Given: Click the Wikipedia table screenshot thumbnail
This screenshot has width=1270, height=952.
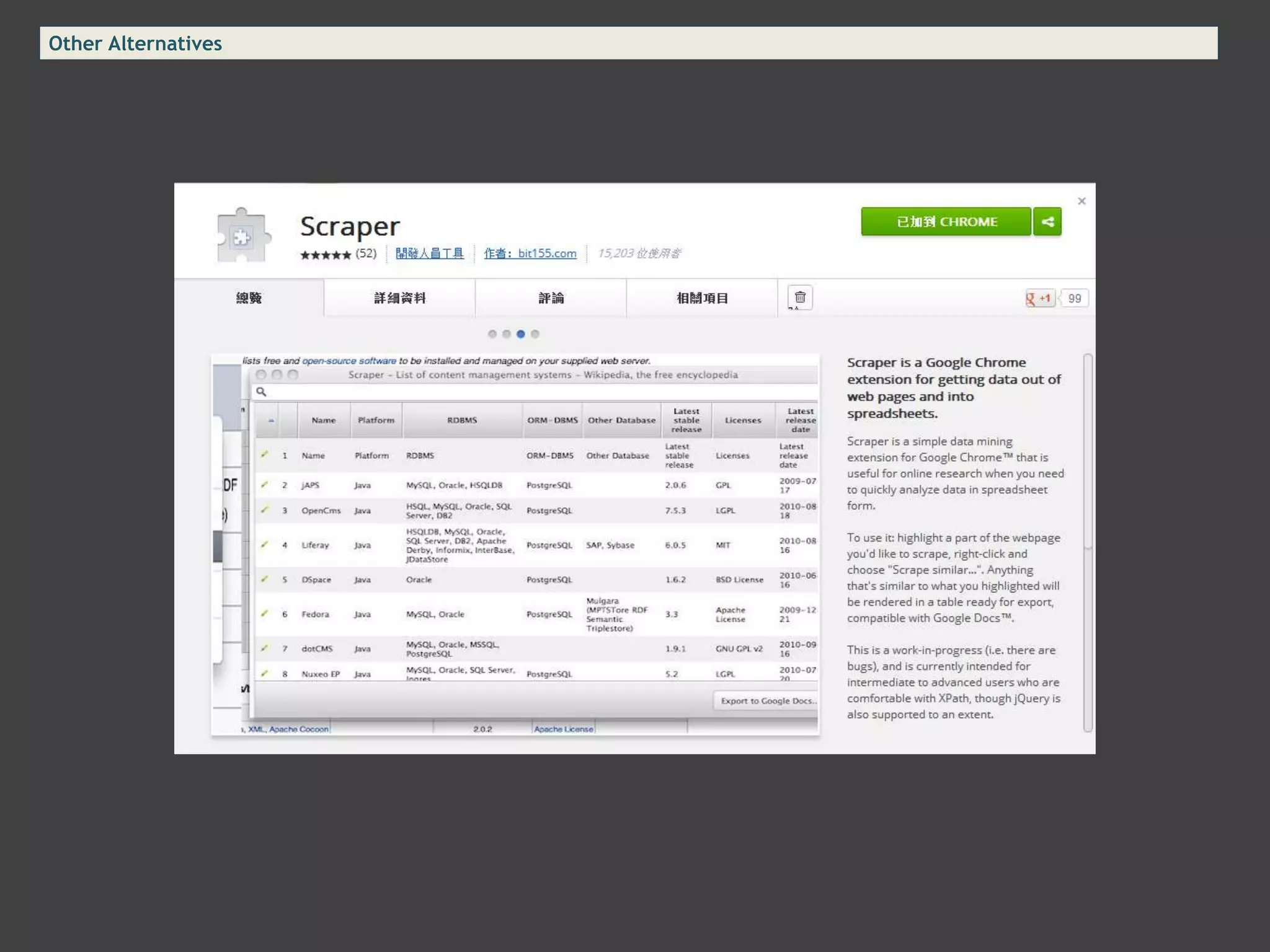Looking at the screenshot, I should 515,544.
